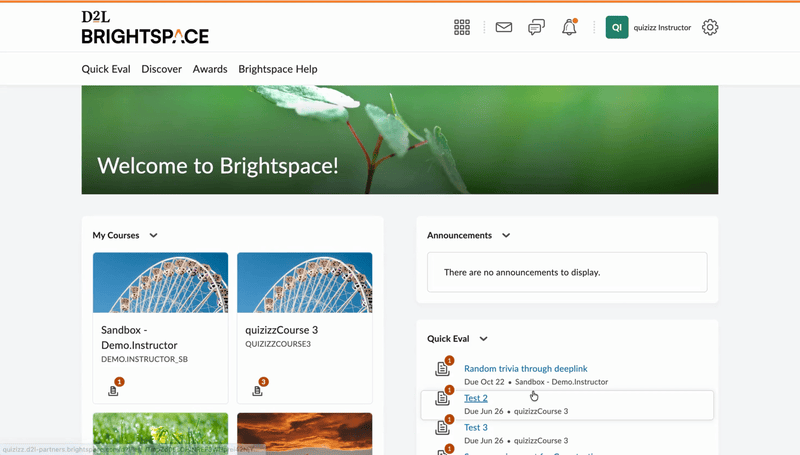Click the quizizzCourse 3 assignment icon with badge

260,387
